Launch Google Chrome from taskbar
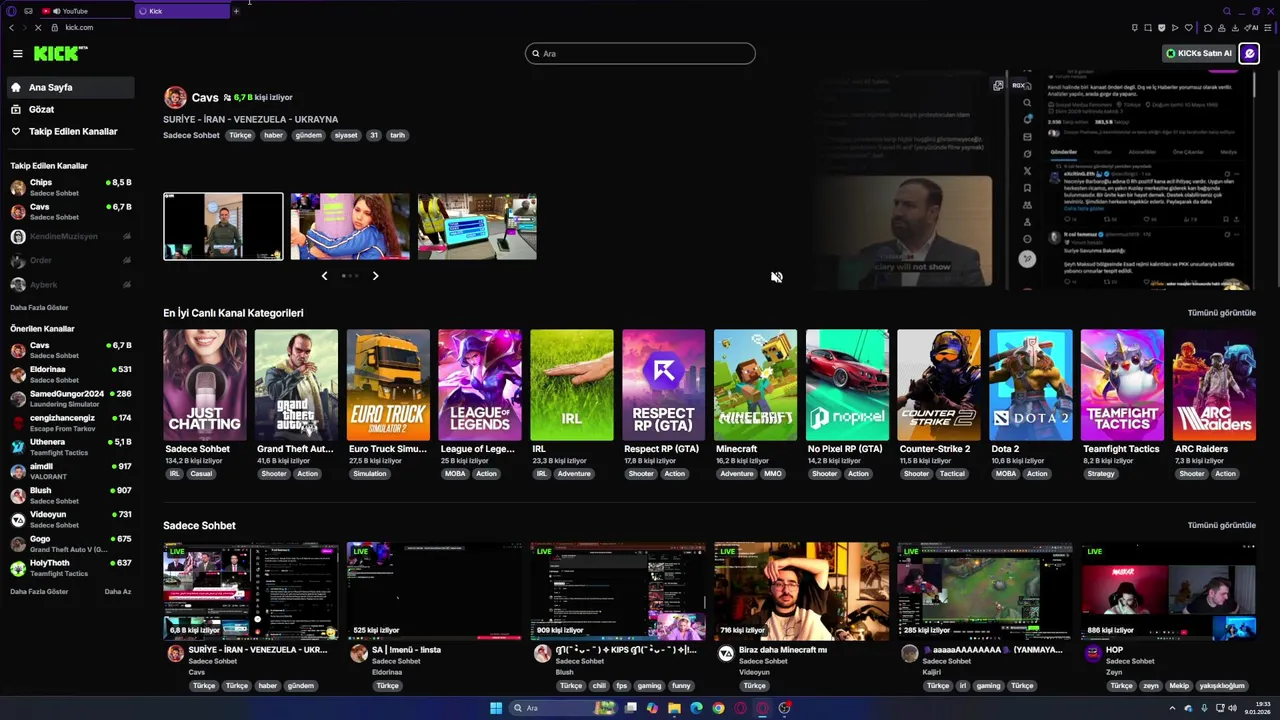 pyautogui.click(x=718, y=708)
